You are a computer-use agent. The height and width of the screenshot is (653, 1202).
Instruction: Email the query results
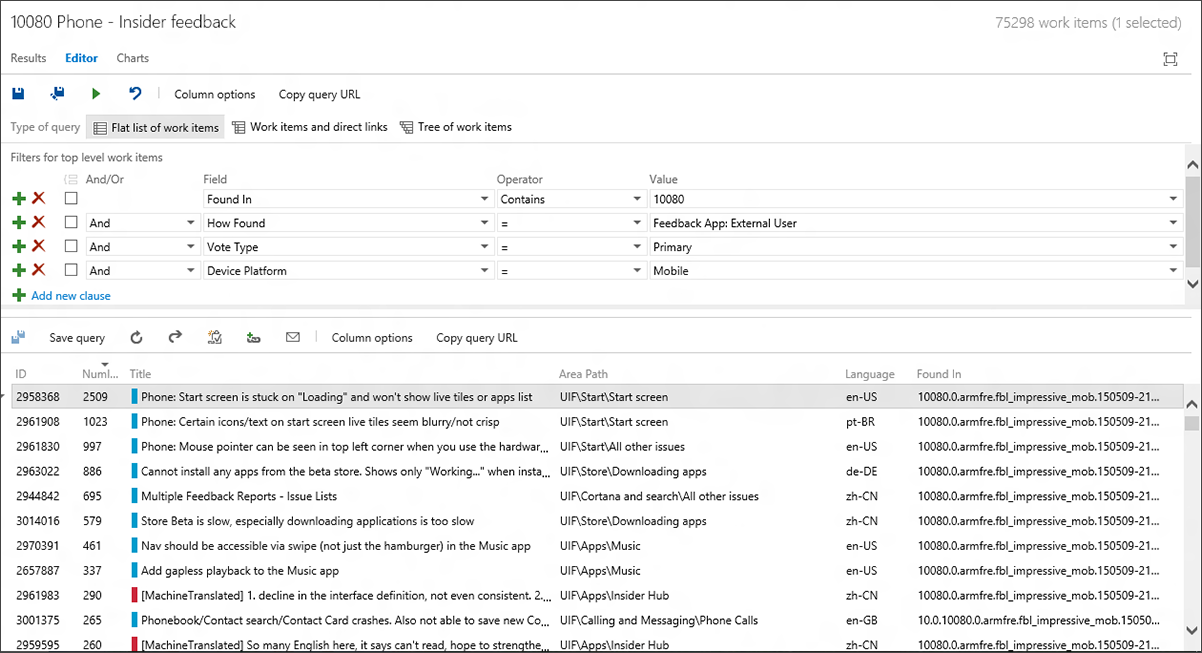coord(292,337)
